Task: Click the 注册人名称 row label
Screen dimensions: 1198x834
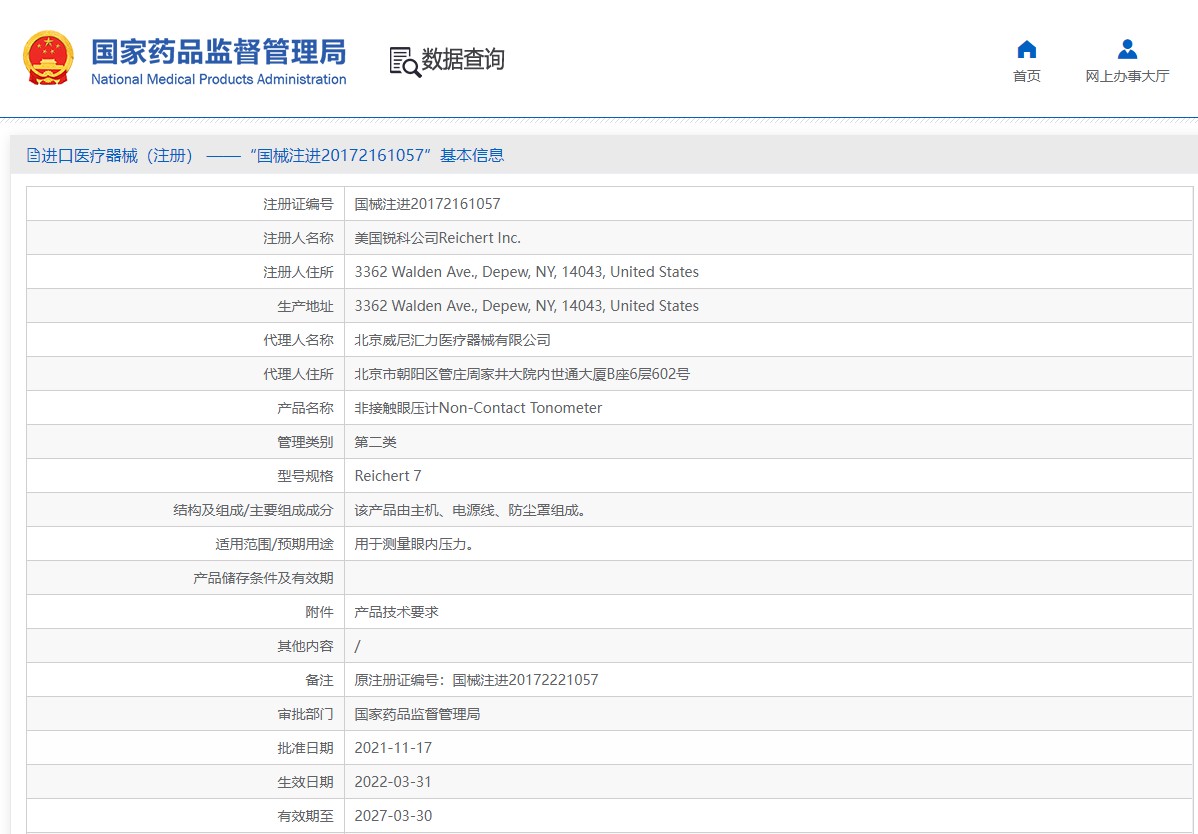Action: click(x=298, y=238)
